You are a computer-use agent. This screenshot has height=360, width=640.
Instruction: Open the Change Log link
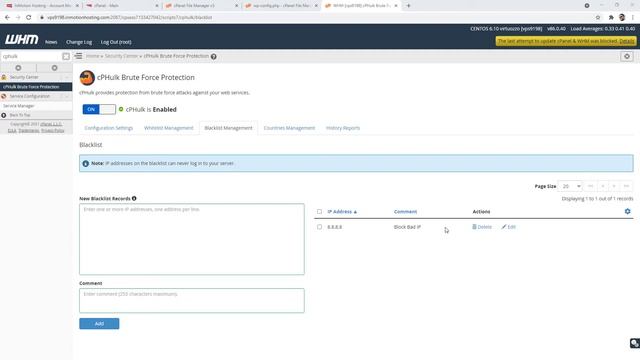[x=79, y=42]
